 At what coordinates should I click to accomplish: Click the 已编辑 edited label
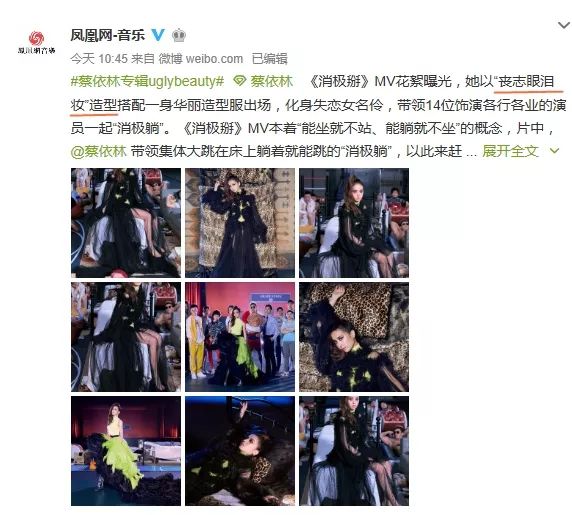point(270,58)
